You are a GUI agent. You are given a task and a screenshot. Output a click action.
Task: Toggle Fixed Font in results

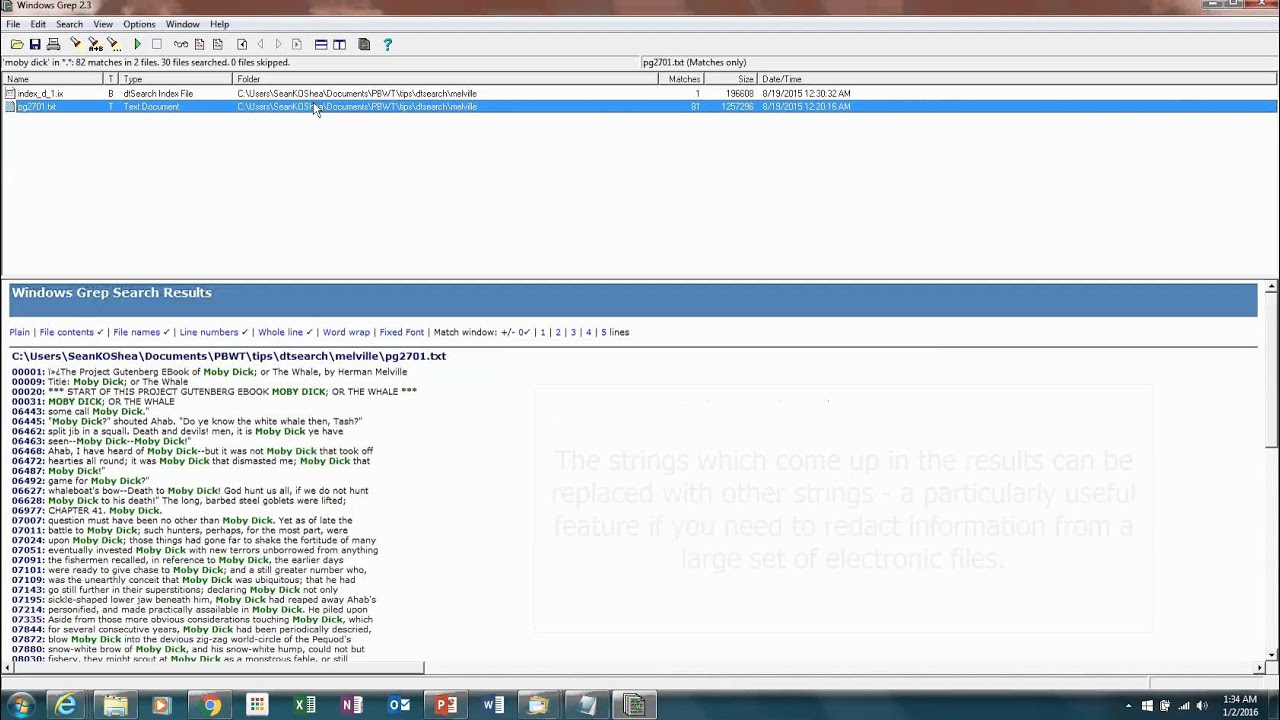point(402,332)
